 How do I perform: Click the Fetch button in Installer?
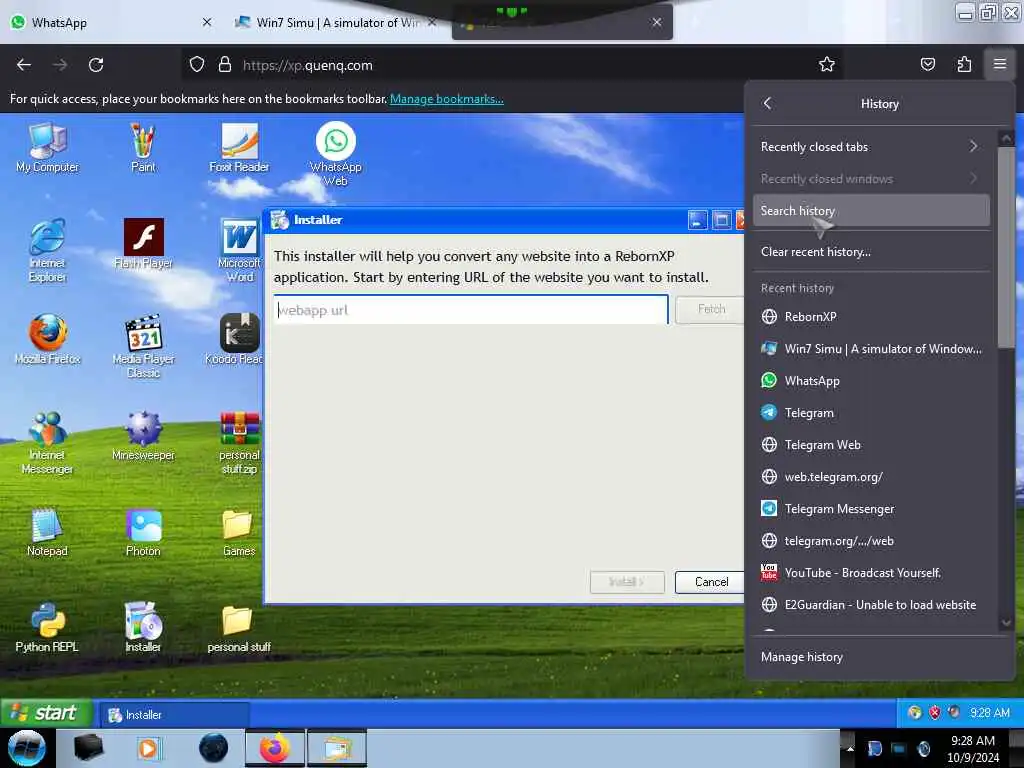pos(711,309)
